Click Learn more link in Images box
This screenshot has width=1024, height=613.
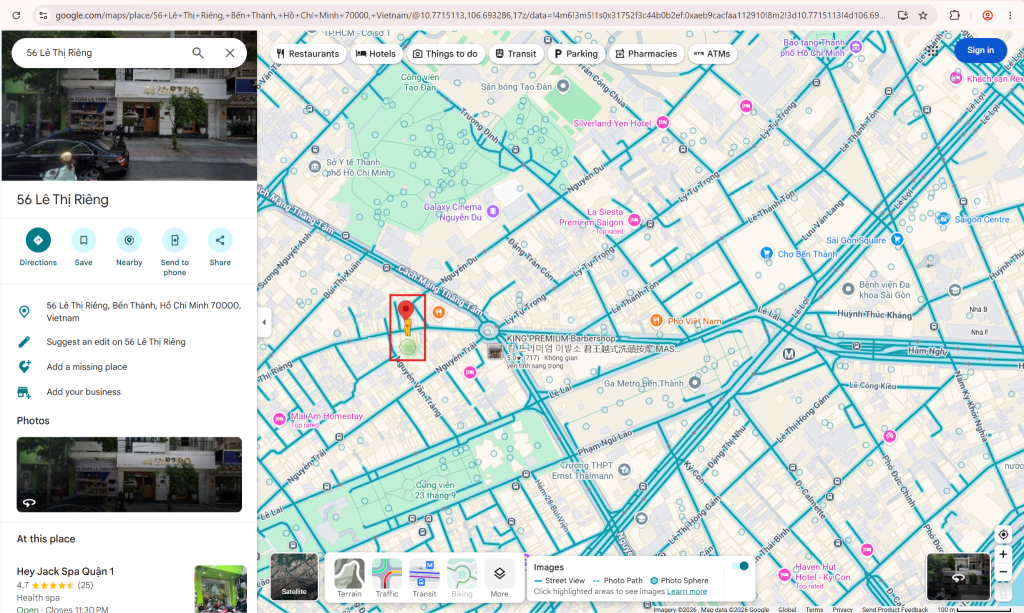click(x=687, y=591)
